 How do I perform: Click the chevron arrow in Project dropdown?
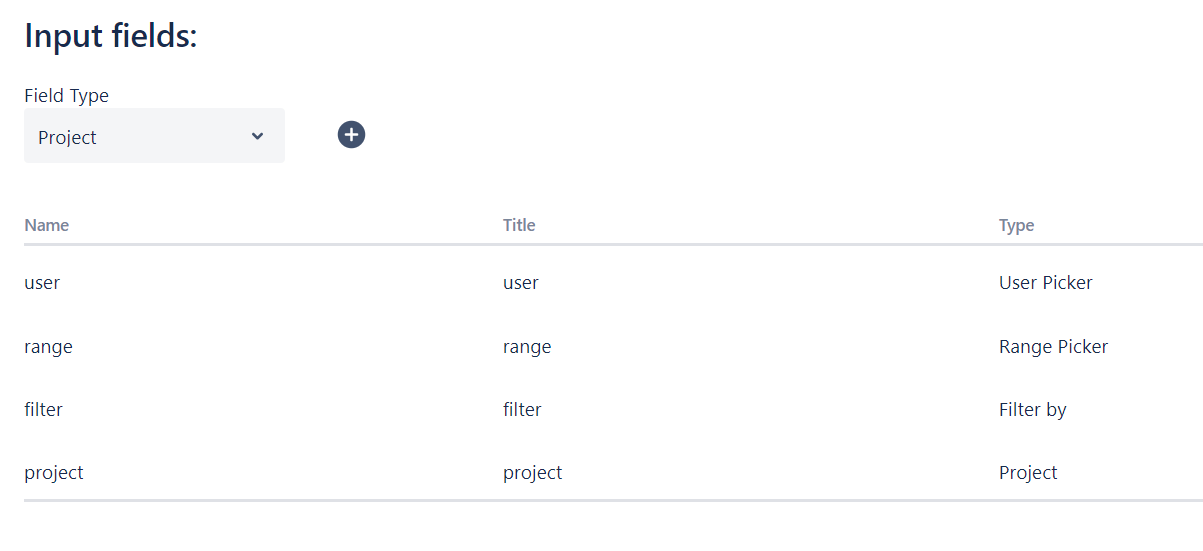coord(257,136)
